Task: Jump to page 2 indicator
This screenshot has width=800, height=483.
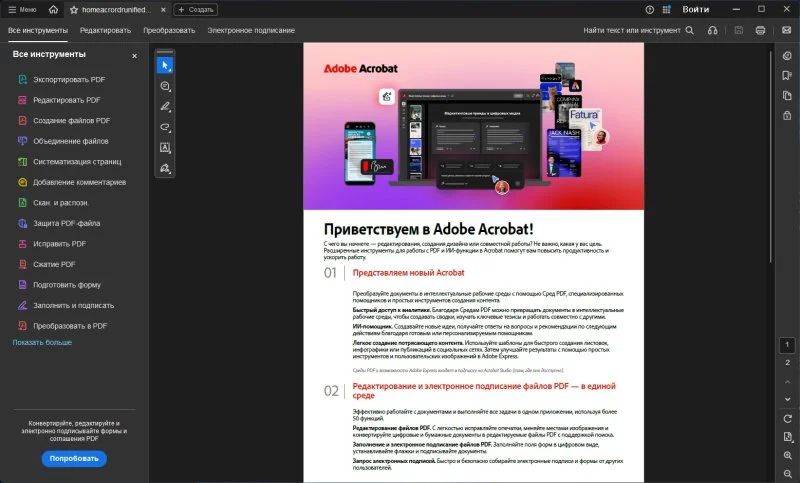Action: (x=787, y=363)
